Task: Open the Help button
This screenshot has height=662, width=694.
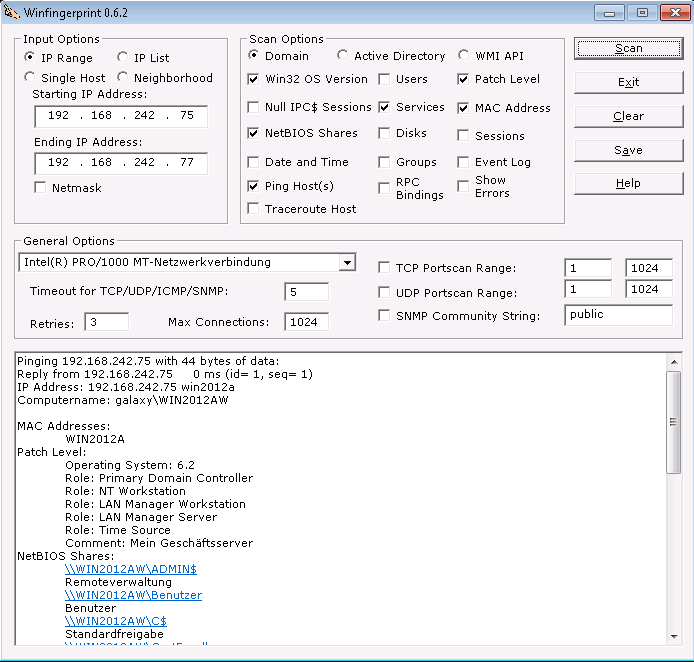Action: (628, 183)
